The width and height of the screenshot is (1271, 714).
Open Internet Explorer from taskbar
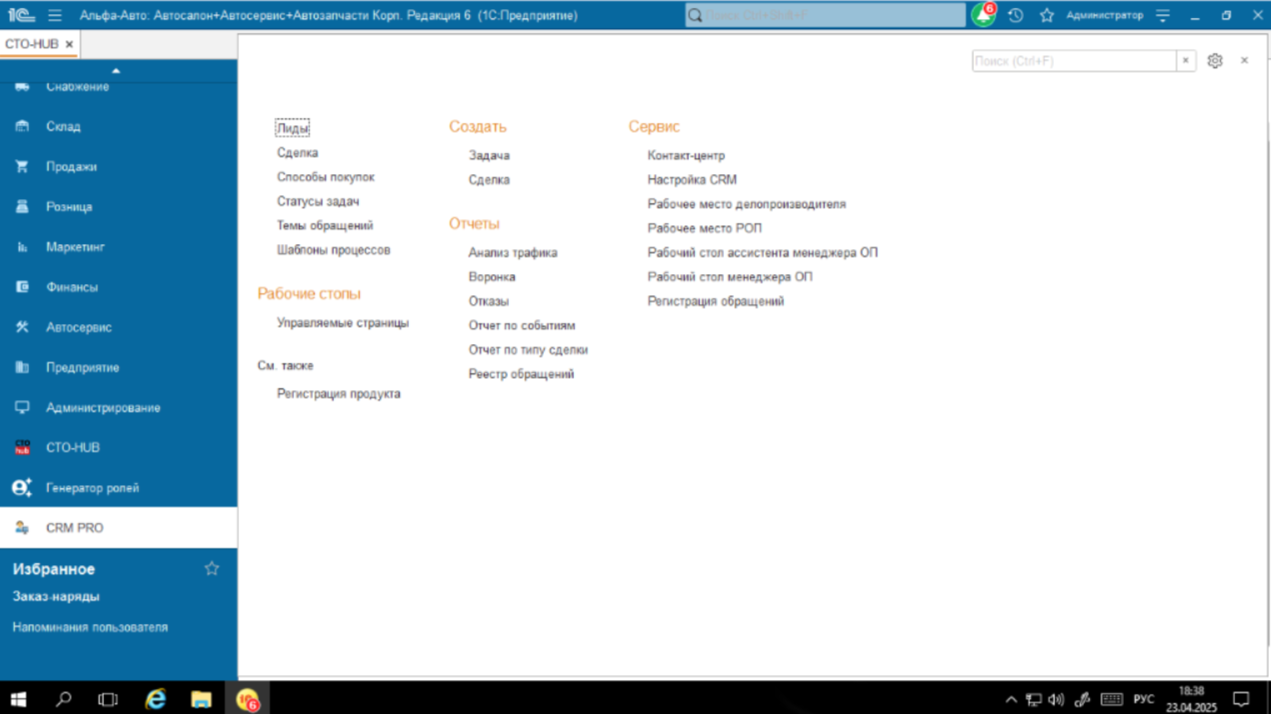pos(155,699)
